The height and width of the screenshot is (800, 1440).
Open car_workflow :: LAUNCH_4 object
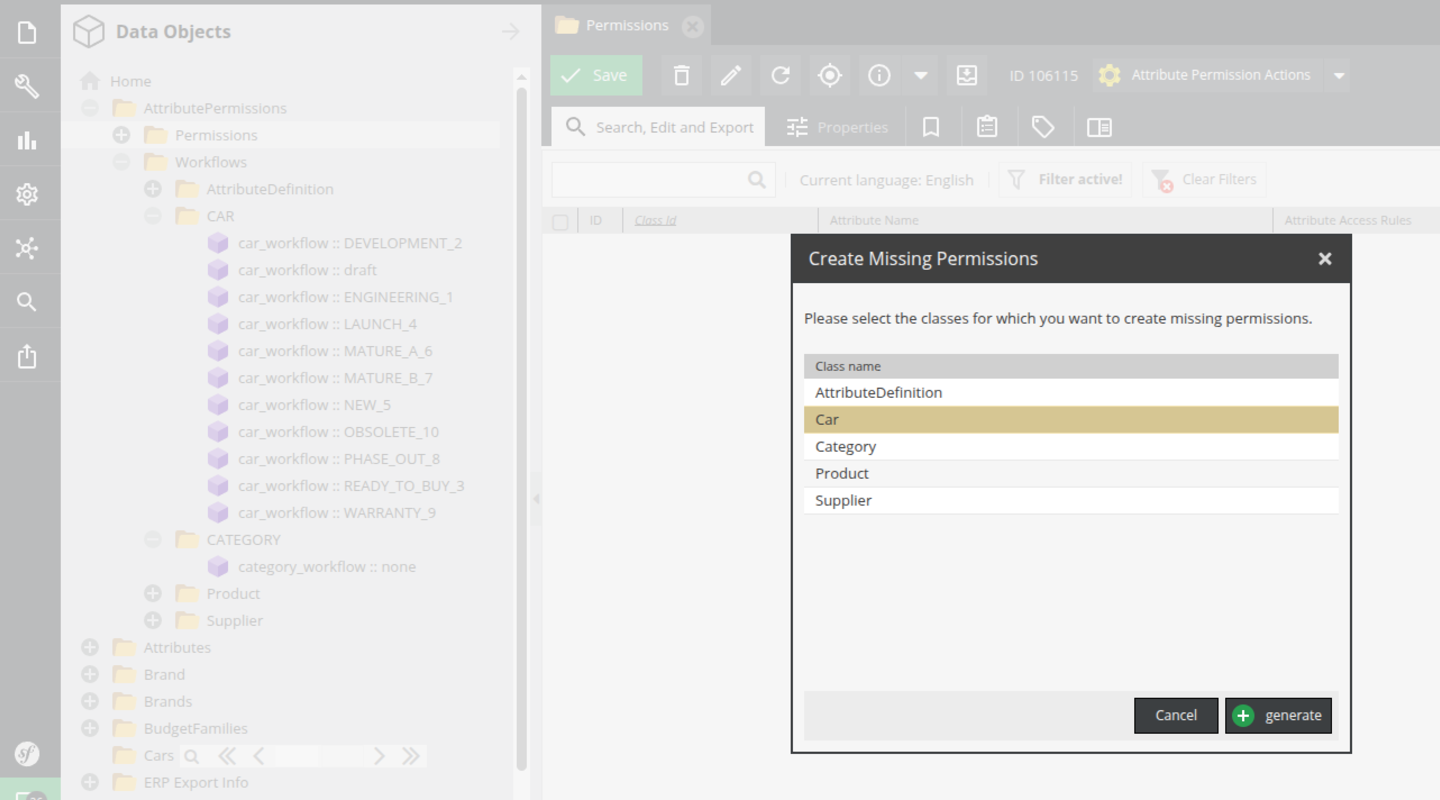click(x=327, y=324)
